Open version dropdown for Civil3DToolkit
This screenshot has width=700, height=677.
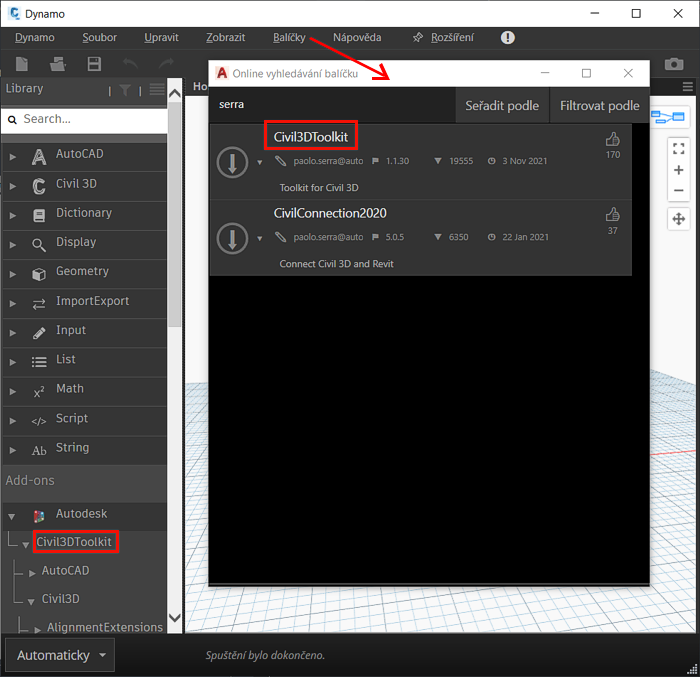click(259, 163)
